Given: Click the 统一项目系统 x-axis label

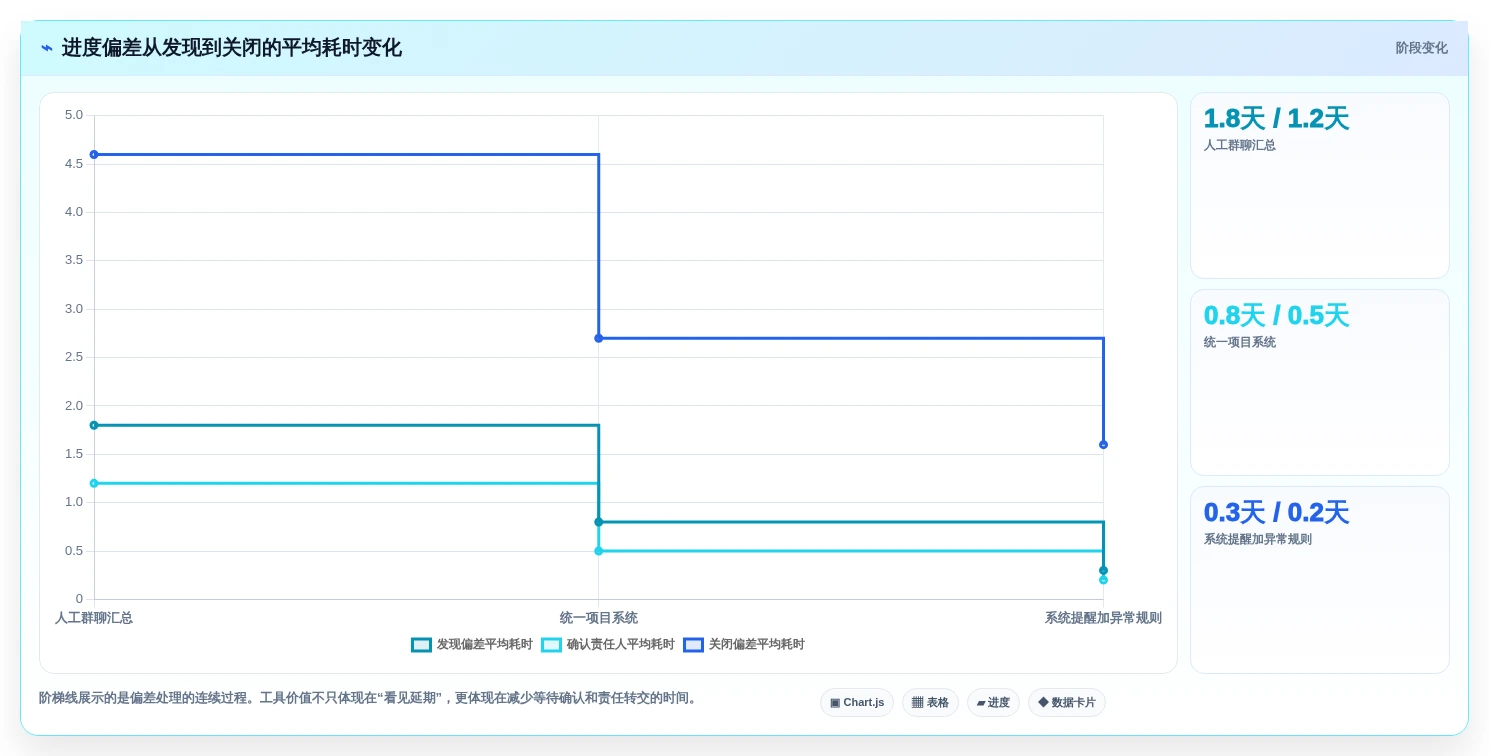Looking at the screenshot, I should tap(599, 618).
